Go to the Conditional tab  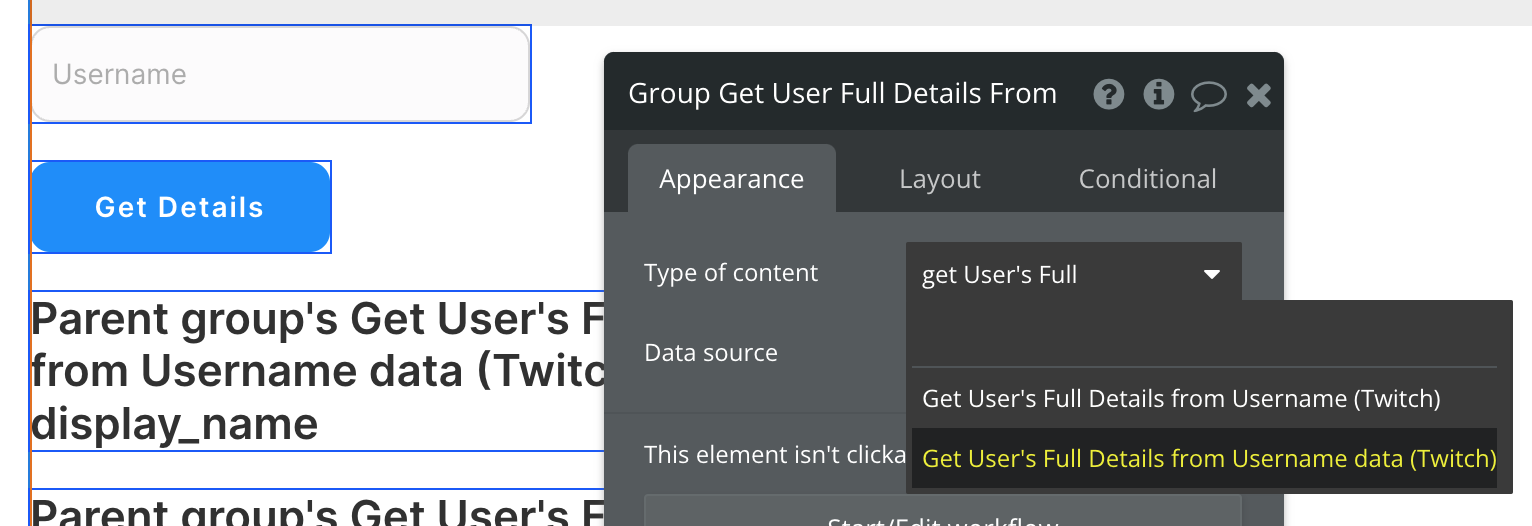[1147, 179]
